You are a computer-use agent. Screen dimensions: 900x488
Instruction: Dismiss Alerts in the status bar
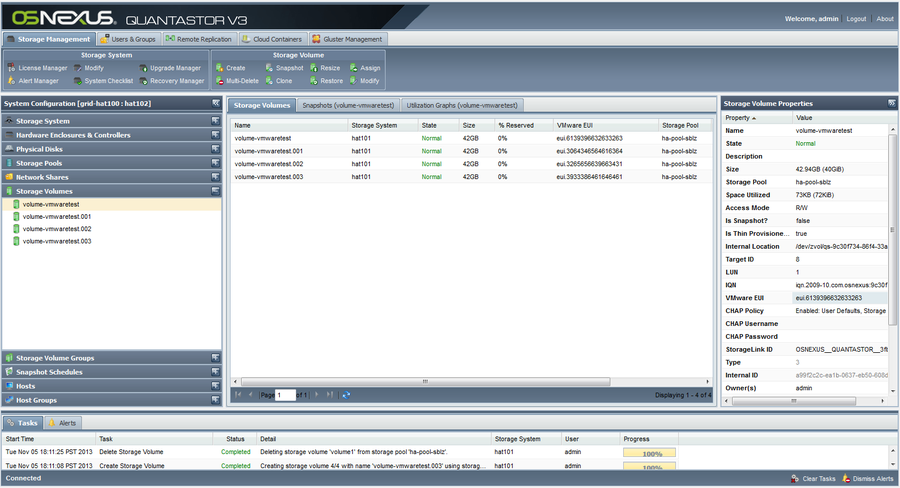pyautogui.click(x=867, y=479)
